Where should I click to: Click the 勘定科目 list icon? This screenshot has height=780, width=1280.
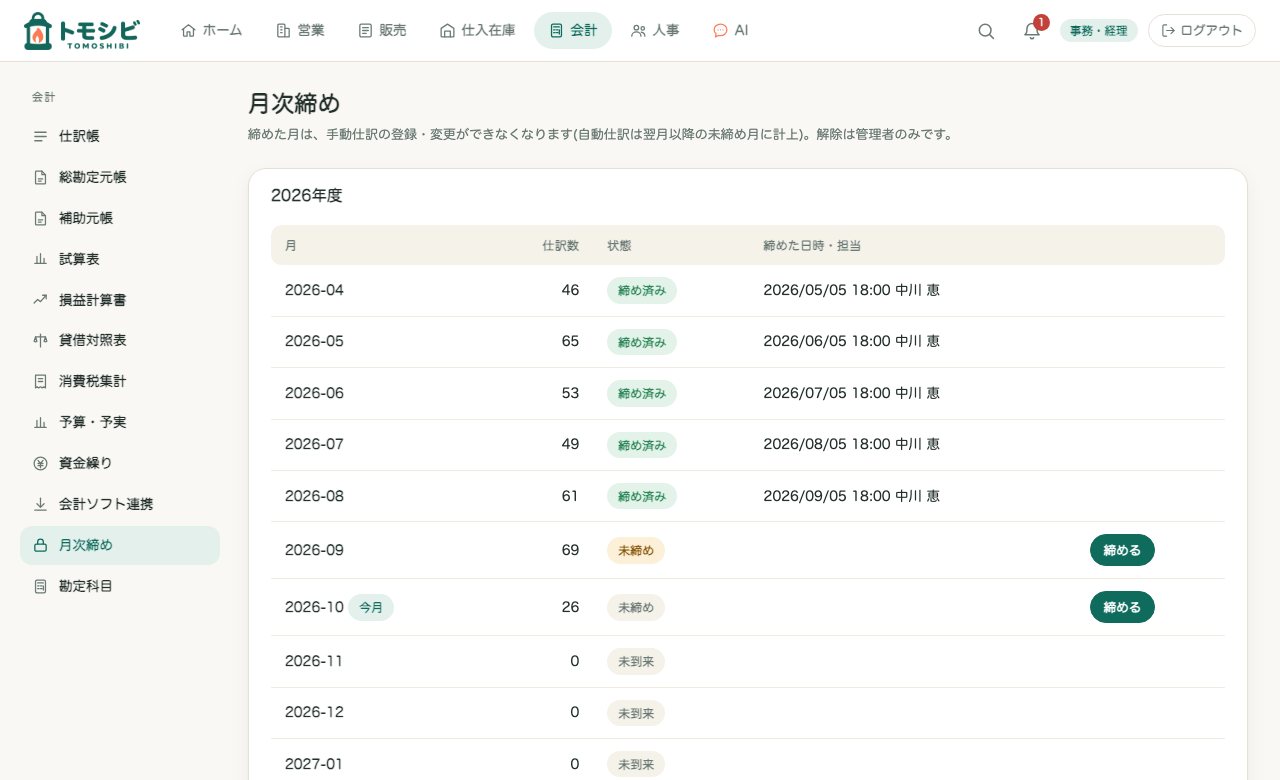click(41, 586)
